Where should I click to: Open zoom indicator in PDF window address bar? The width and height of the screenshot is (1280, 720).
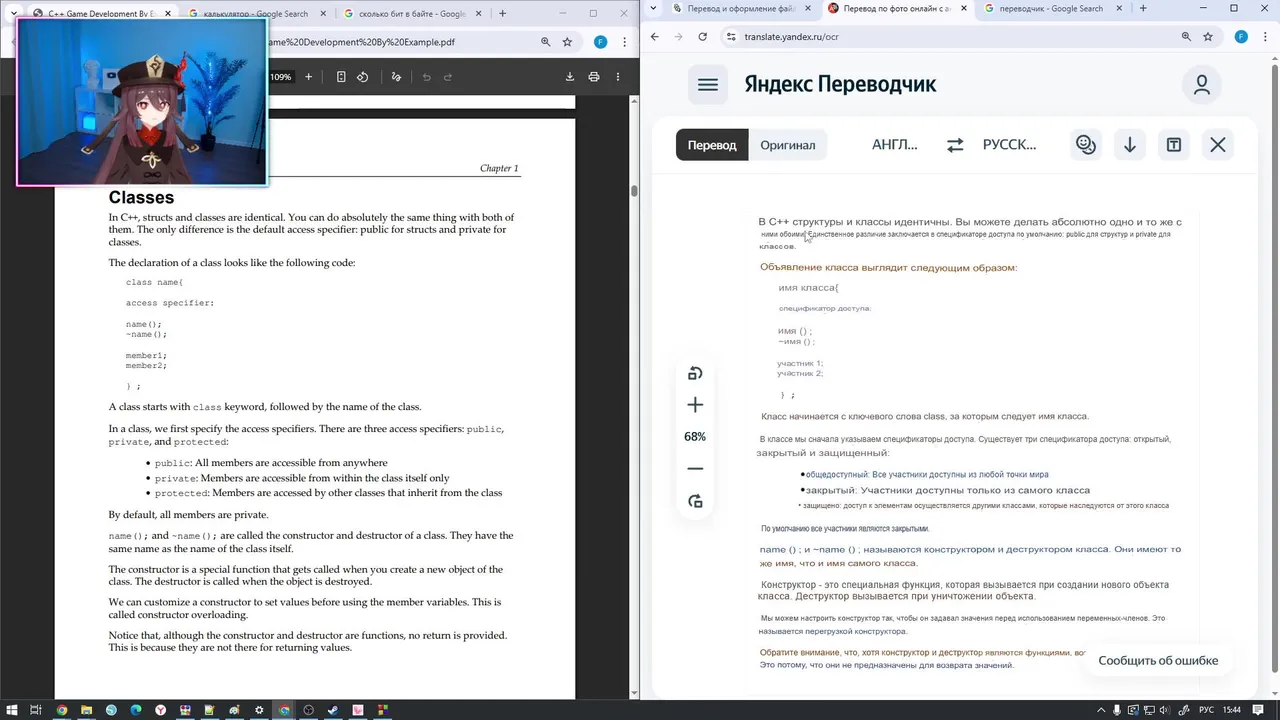545,43
